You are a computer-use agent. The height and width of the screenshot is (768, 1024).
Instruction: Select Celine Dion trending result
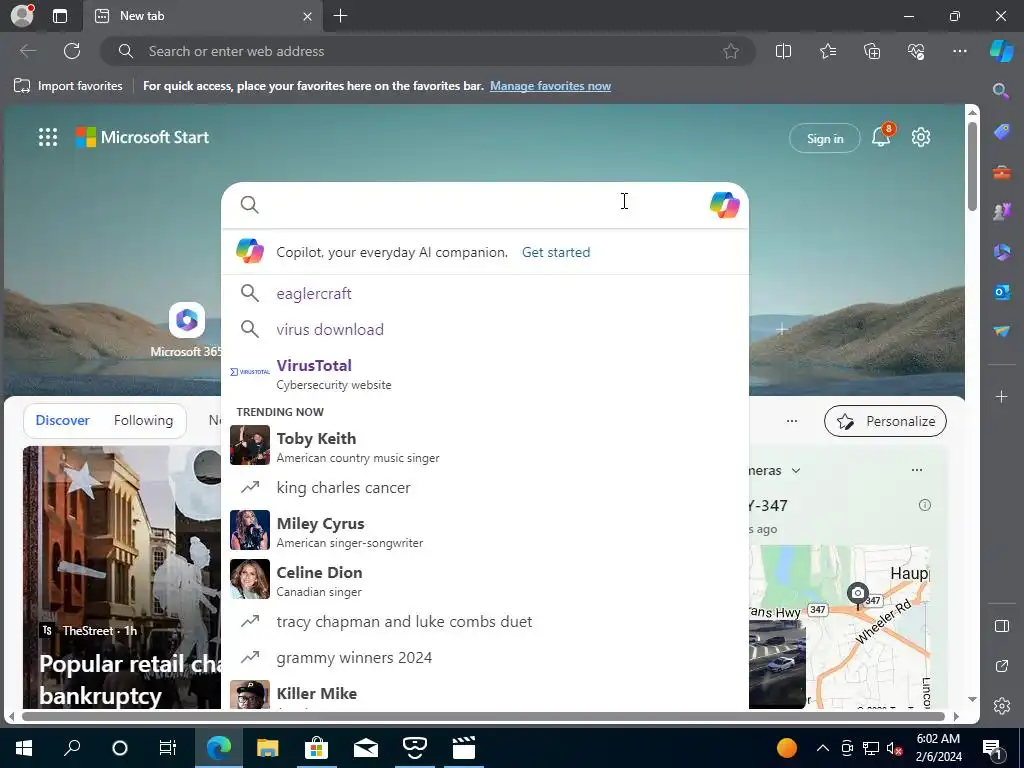click(x=485, y=581)
